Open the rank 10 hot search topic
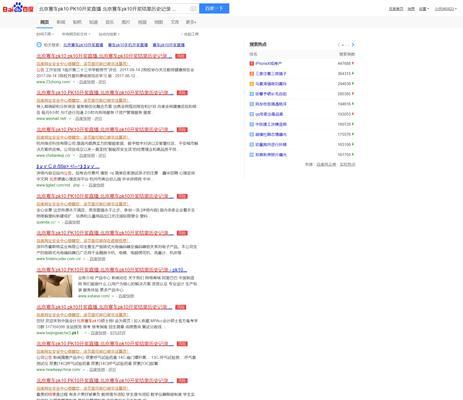463x400 pixels. click(271, 155)
